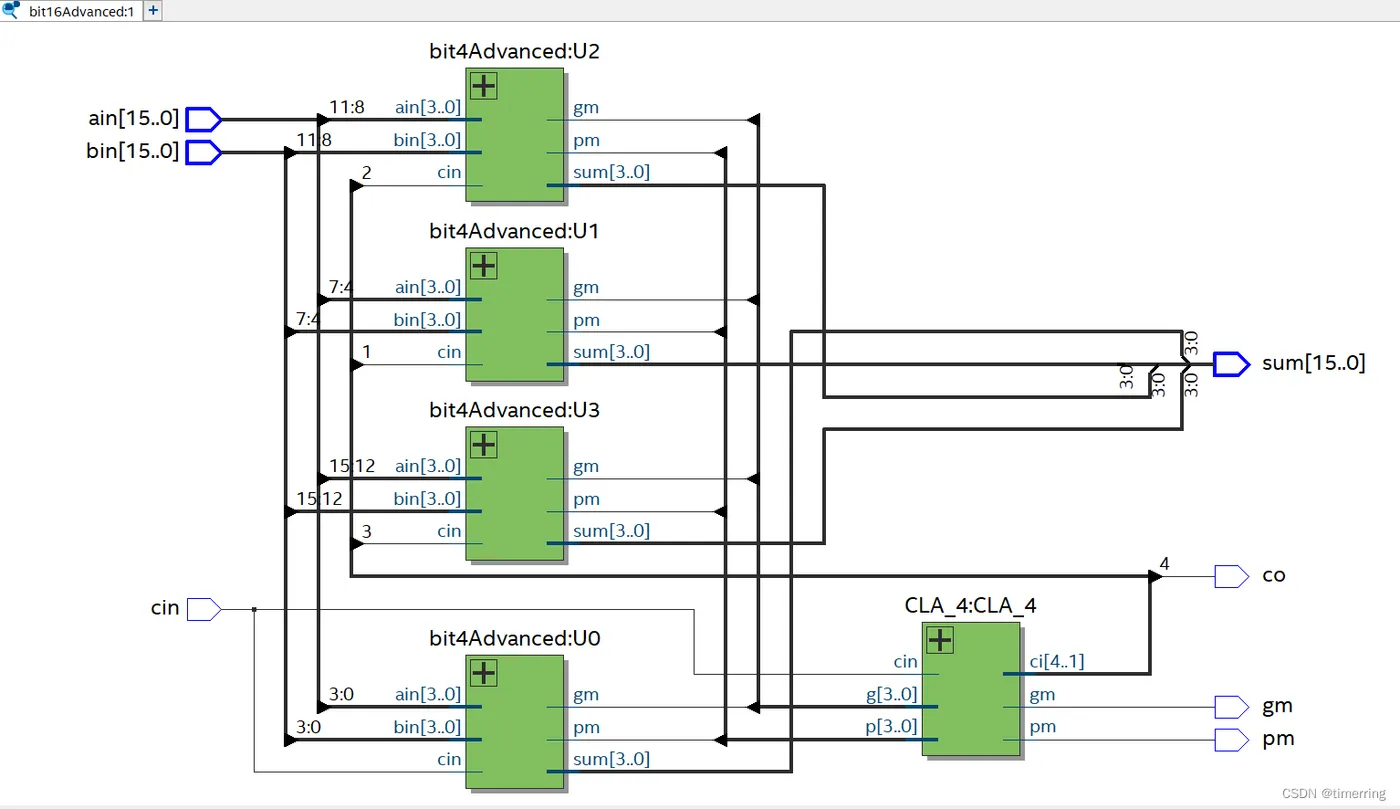The width and height of the screenshot is (1400, 809).
Task: Click the 11:8 bus label on U2 ain
Action: [x=347, y=107]
